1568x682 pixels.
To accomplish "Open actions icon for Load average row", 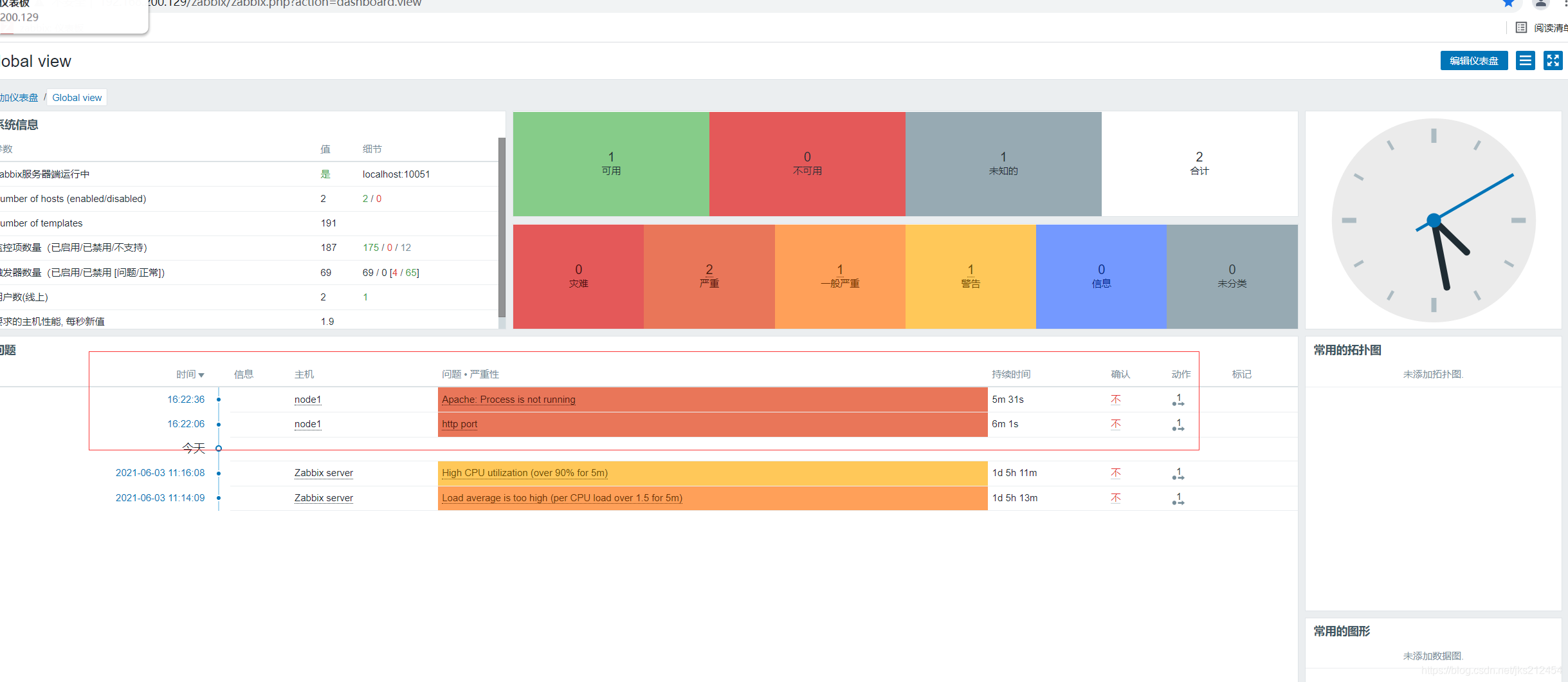I will pos(1178,499).
